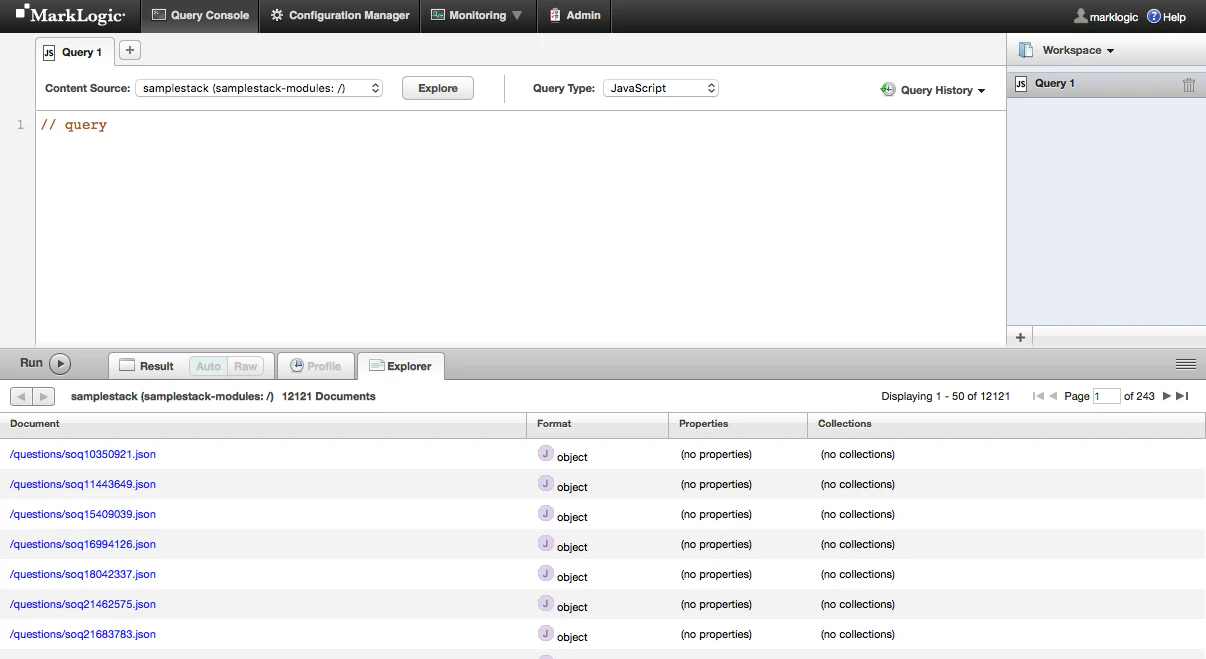1206x659 pixels.
Task: Jump to the last page of documents
Action: click(1182, 396)
